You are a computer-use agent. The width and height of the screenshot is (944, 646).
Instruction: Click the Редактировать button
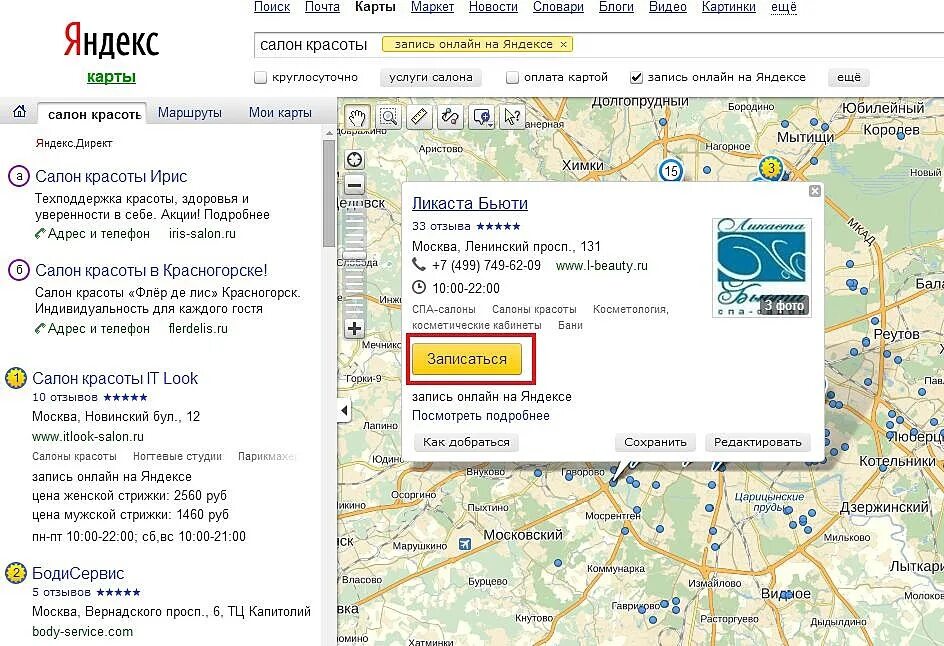coord(757,443)
